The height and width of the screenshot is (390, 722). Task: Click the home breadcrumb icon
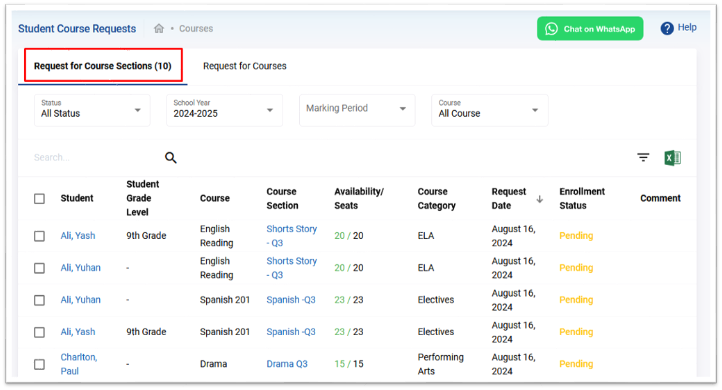(x=159, y=29)
